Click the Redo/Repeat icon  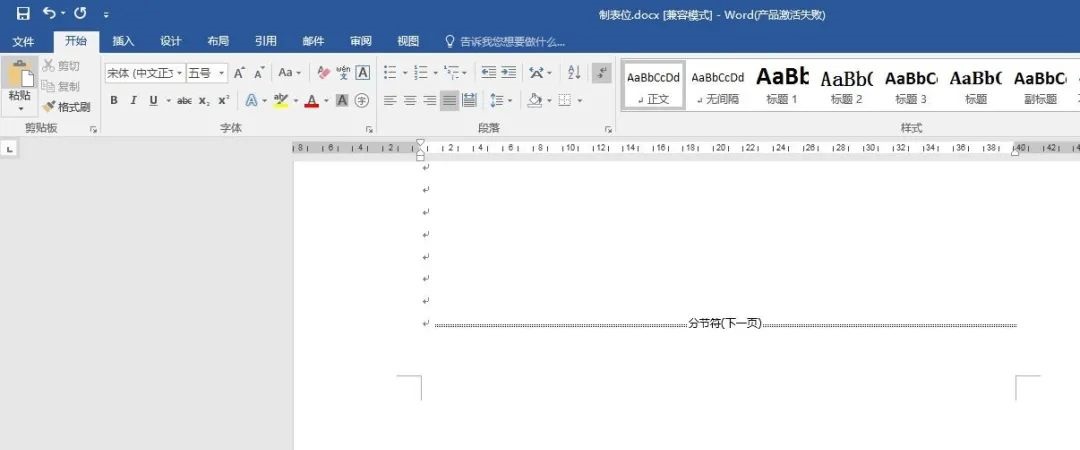point(80,13)
